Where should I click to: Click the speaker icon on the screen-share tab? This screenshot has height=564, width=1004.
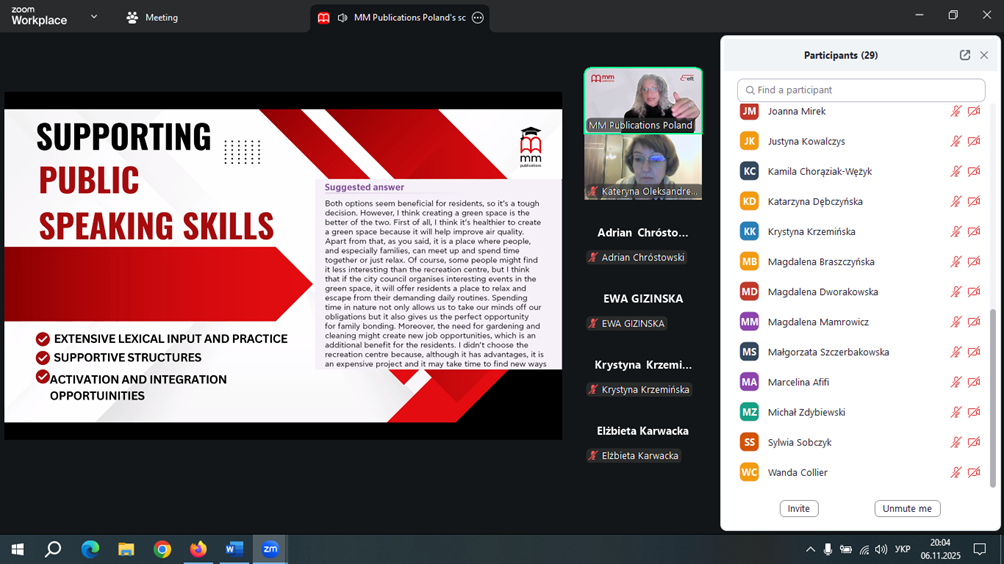(x=343, y=18)
